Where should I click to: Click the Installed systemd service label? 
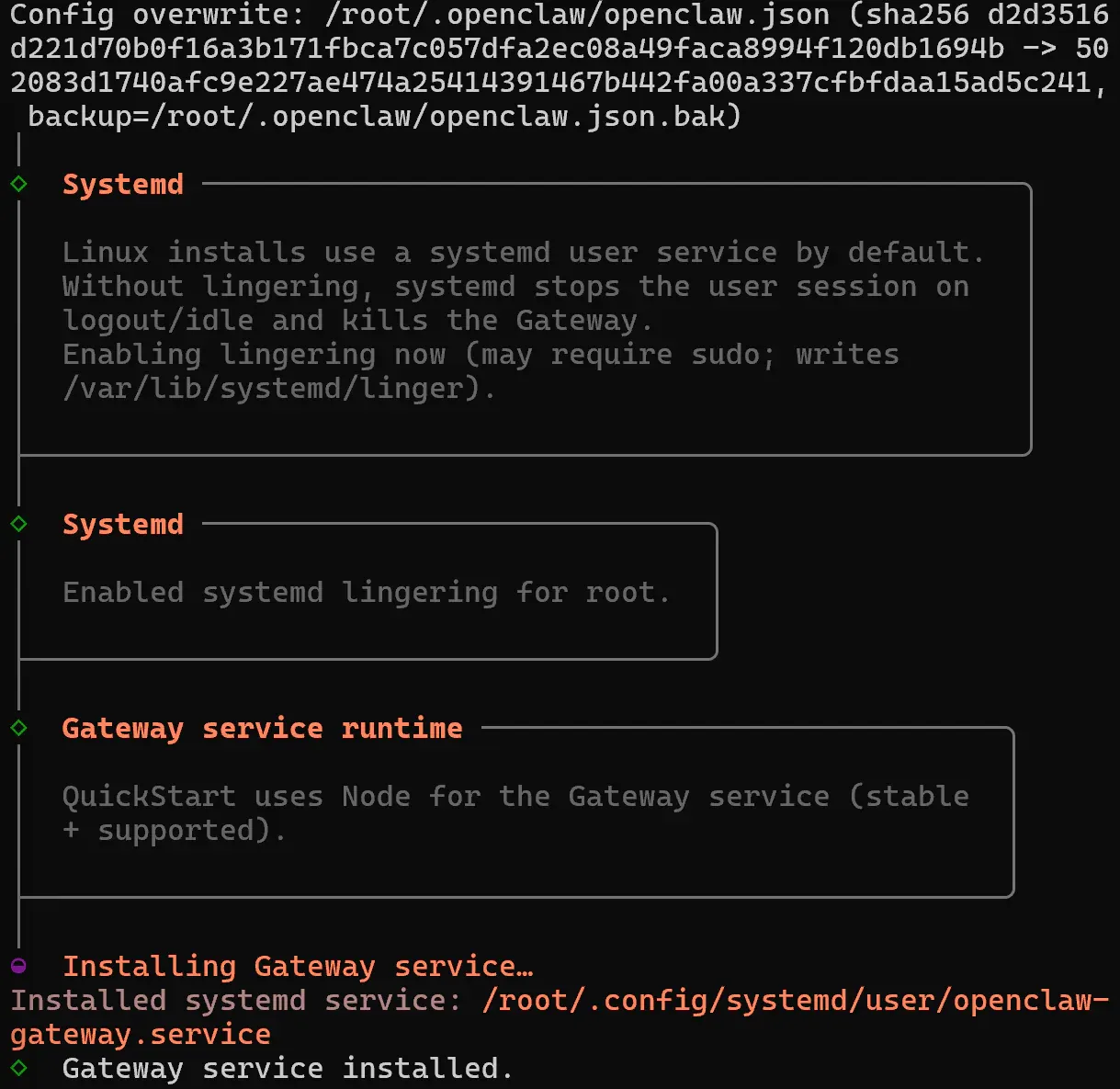236,1001
